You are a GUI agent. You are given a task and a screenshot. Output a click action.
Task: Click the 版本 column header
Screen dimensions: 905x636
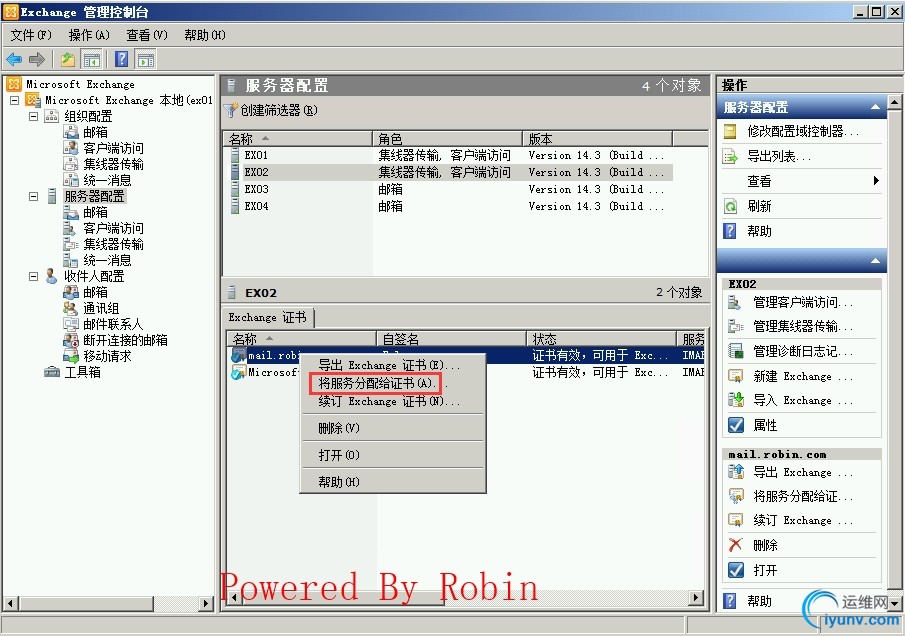[x=597, y=139]
